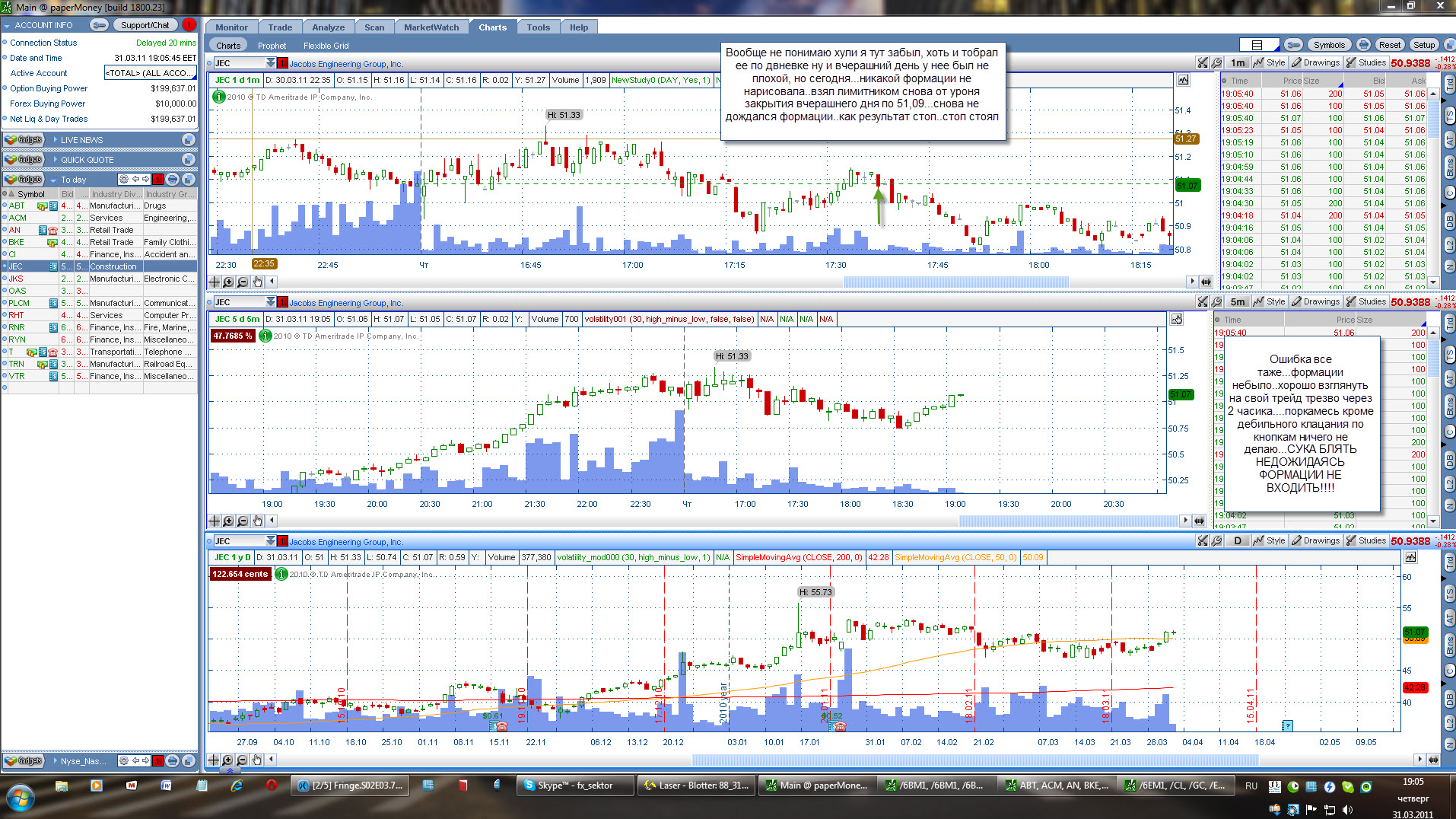Toggle the AT side panel button on the top chart
The image size is (1456, 819).
tap(1449, 140)
